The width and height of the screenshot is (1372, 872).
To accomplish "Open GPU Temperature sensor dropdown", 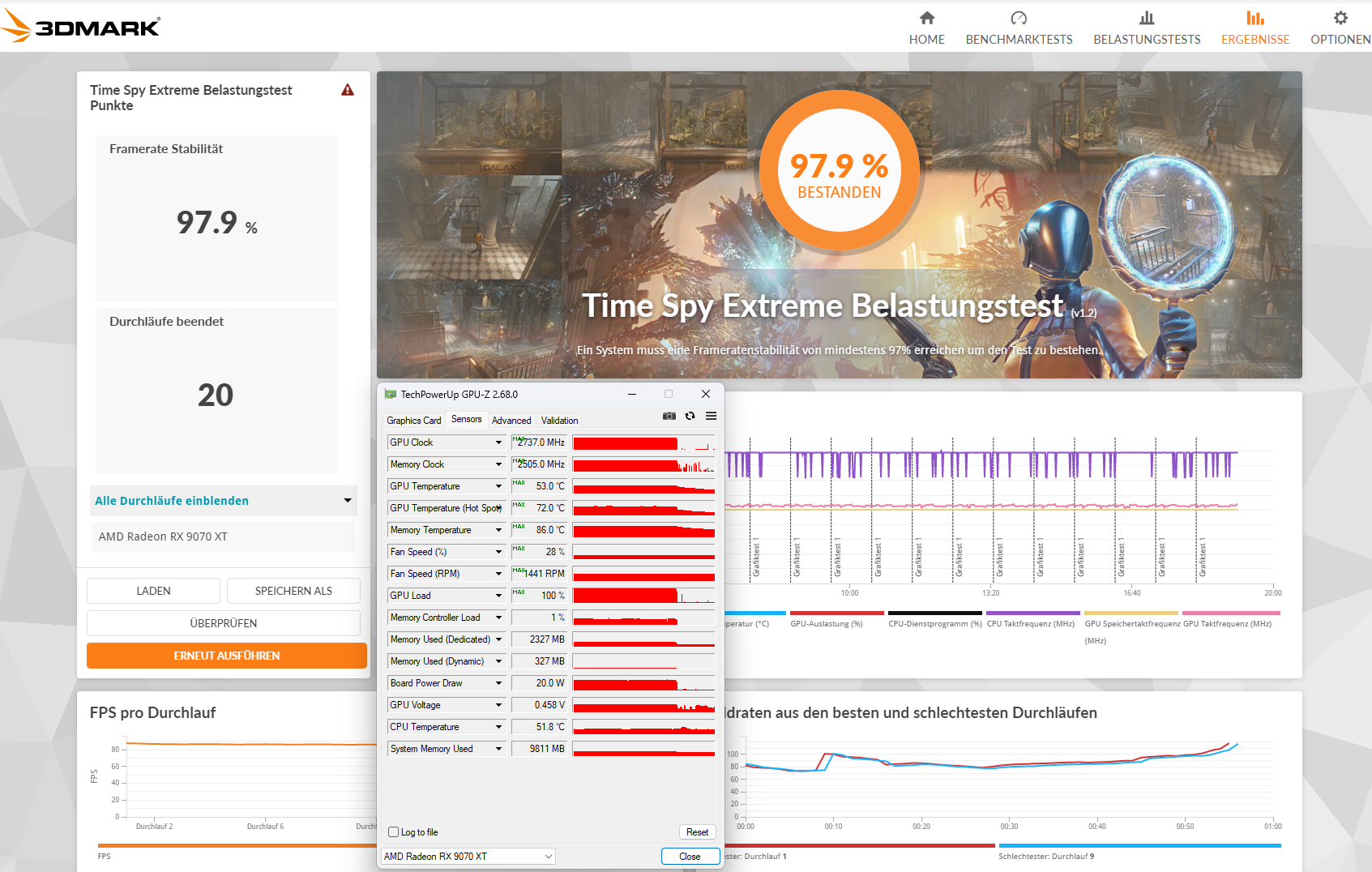I will tap(498, 486).
